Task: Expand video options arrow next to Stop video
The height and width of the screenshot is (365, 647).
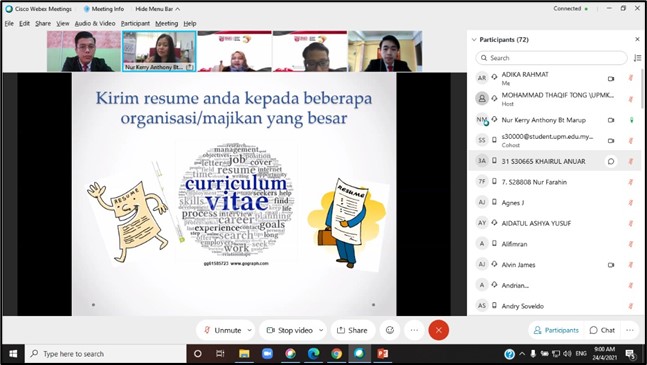Action: [x=321, y=330]
